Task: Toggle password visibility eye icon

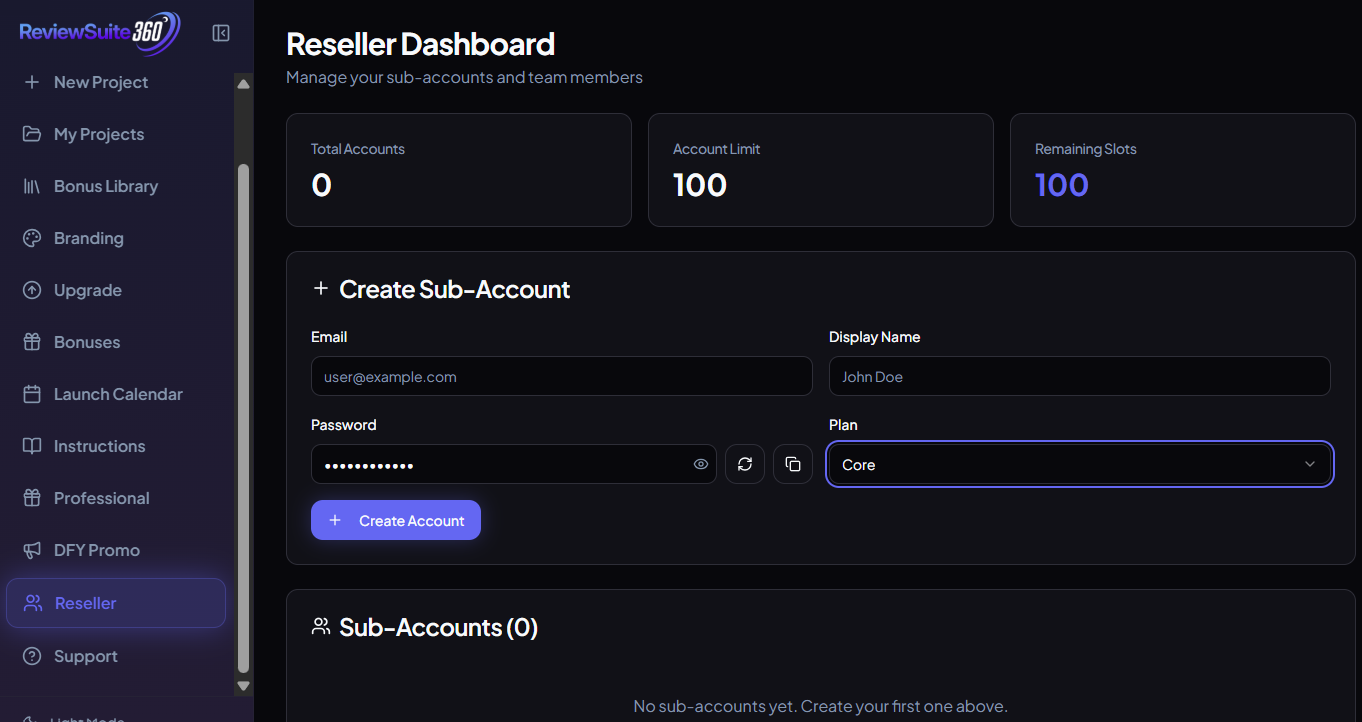Action: tap(701, 464)
